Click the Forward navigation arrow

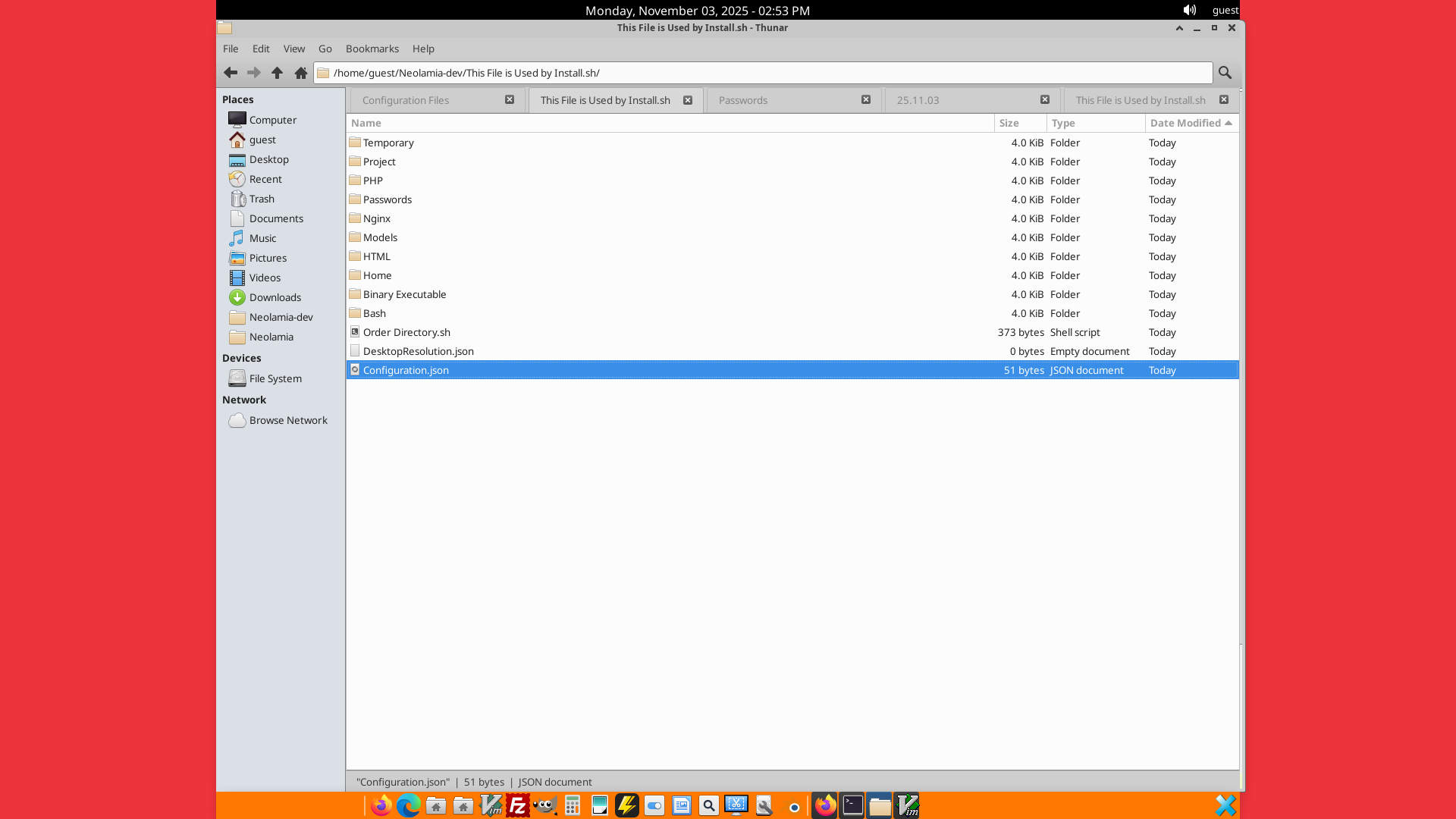tap(254, 73)
